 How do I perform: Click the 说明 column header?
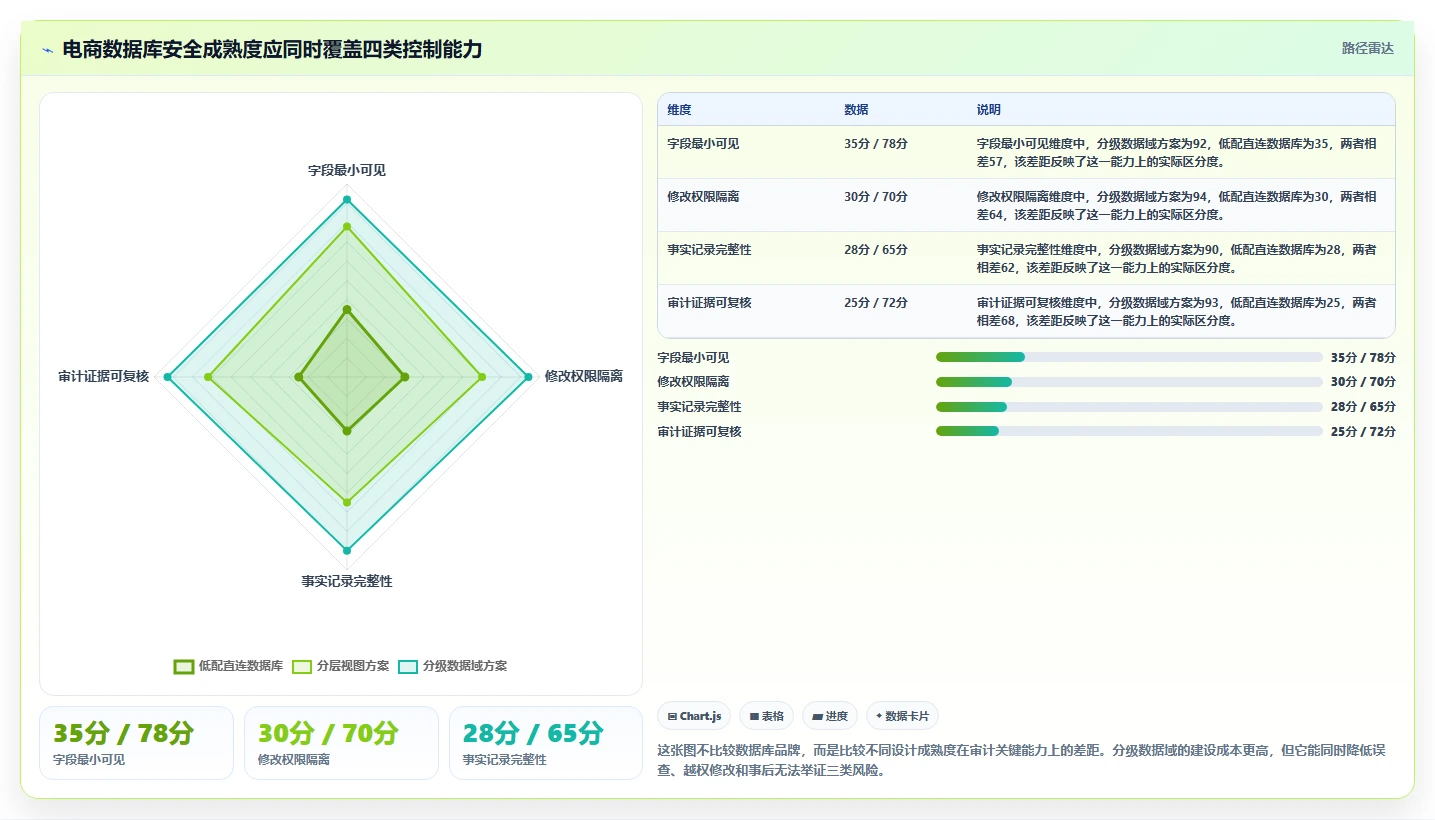pyautogui.click(x=989, y=110)
